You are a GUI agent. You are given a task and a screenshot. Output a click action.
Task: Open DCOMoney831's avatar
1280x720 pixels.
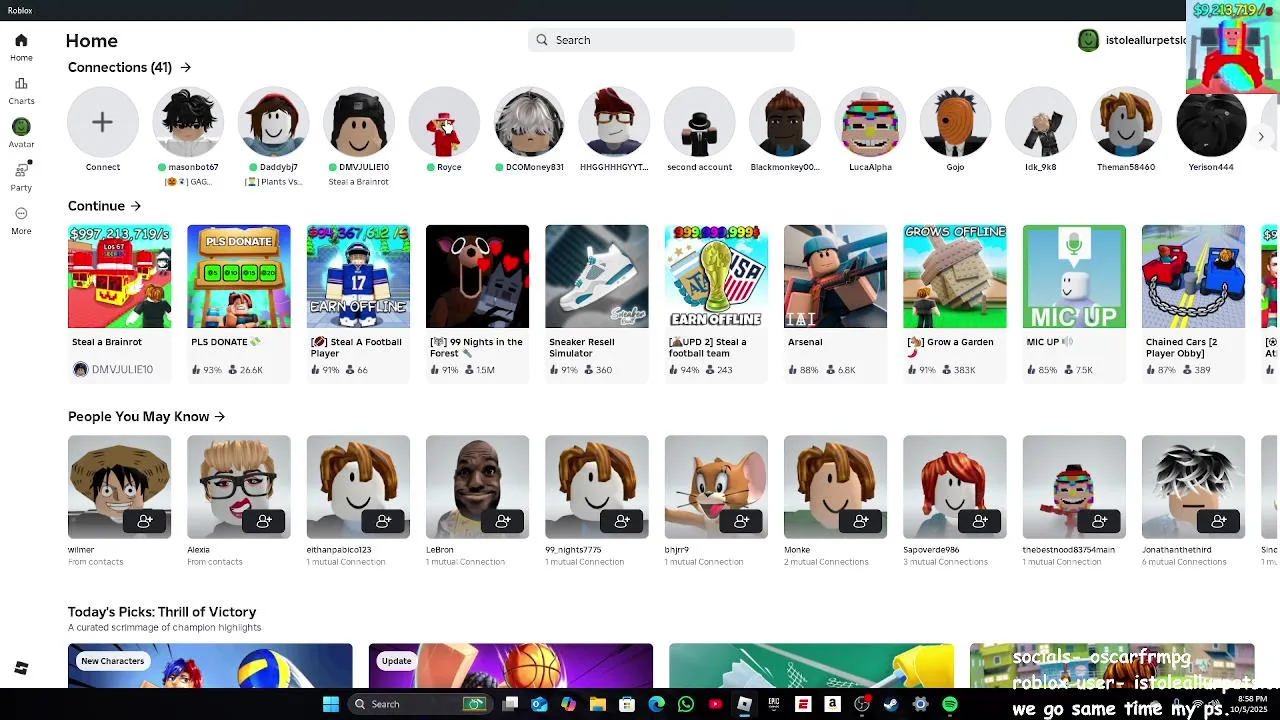pyautogui.click(x=529, y=122)
